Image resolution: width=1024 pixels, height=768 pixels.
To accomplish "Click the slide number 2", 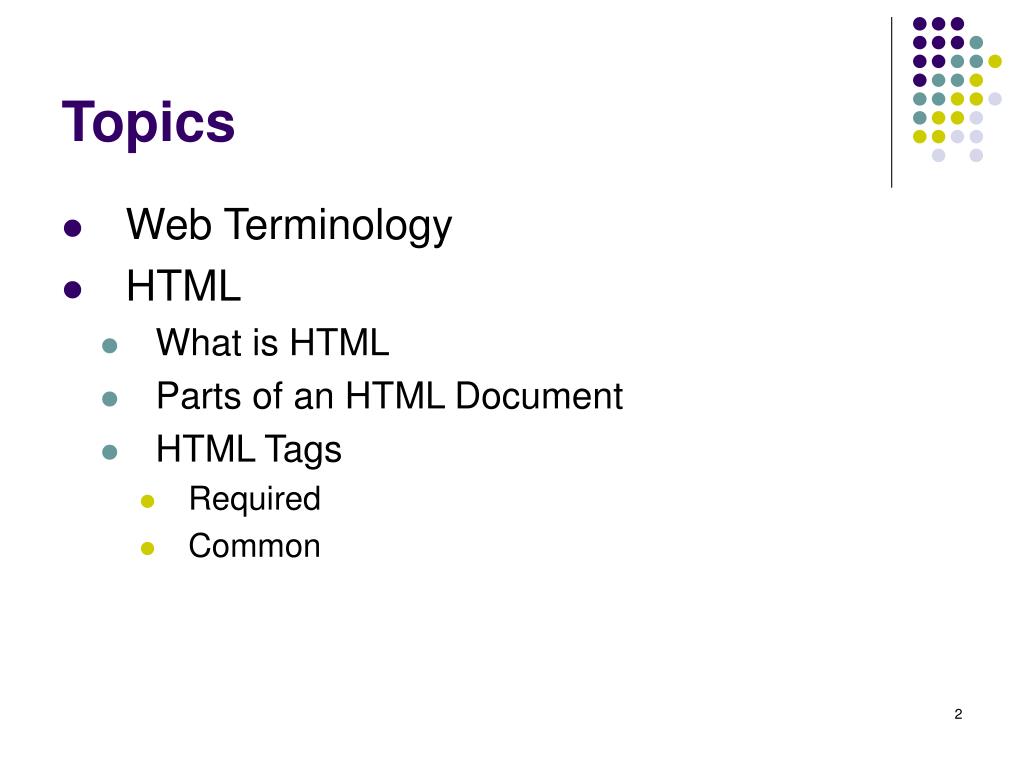I will 958,714.
